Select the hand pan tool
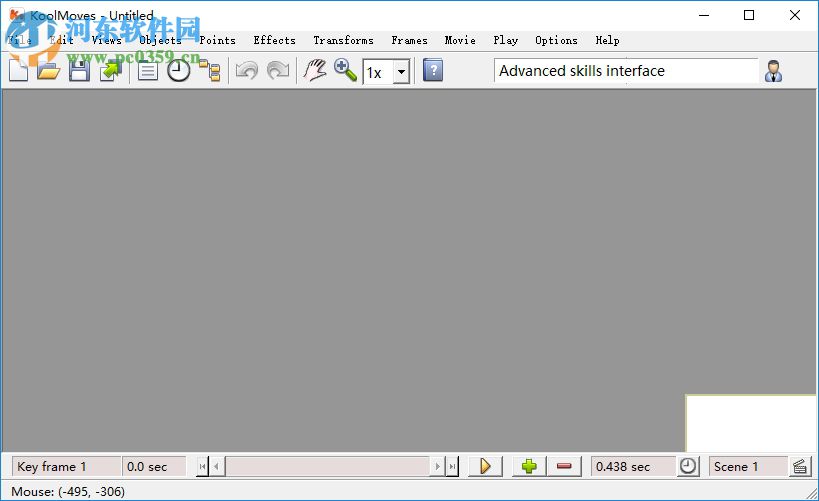 pos(315,71)
